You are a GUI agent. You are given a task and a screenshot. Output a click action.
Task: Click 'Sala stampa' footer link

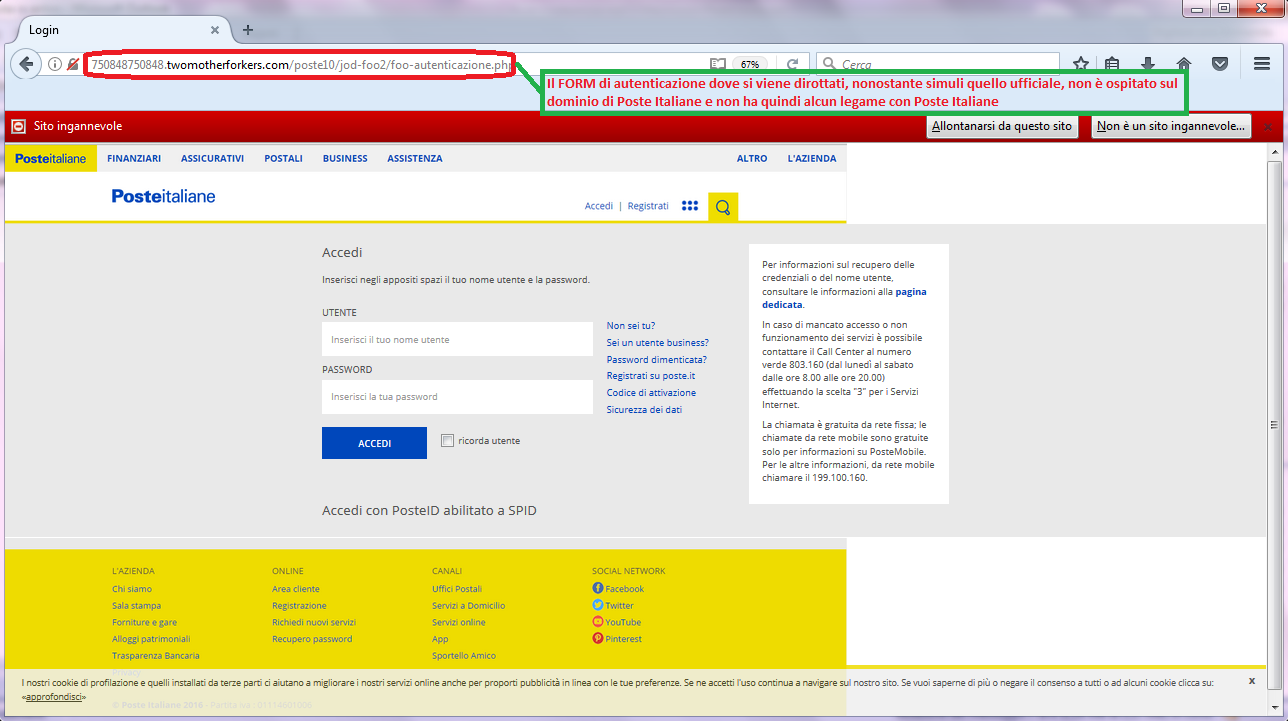point(136,606)
